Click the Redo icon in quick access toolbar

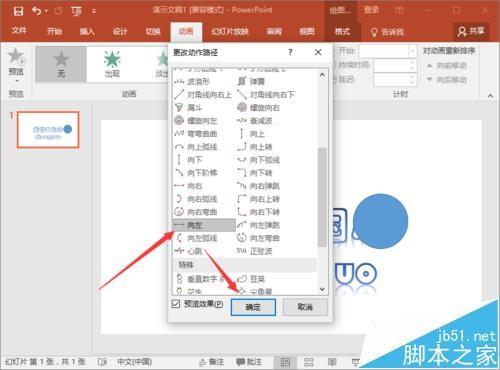tap(58, 11)
